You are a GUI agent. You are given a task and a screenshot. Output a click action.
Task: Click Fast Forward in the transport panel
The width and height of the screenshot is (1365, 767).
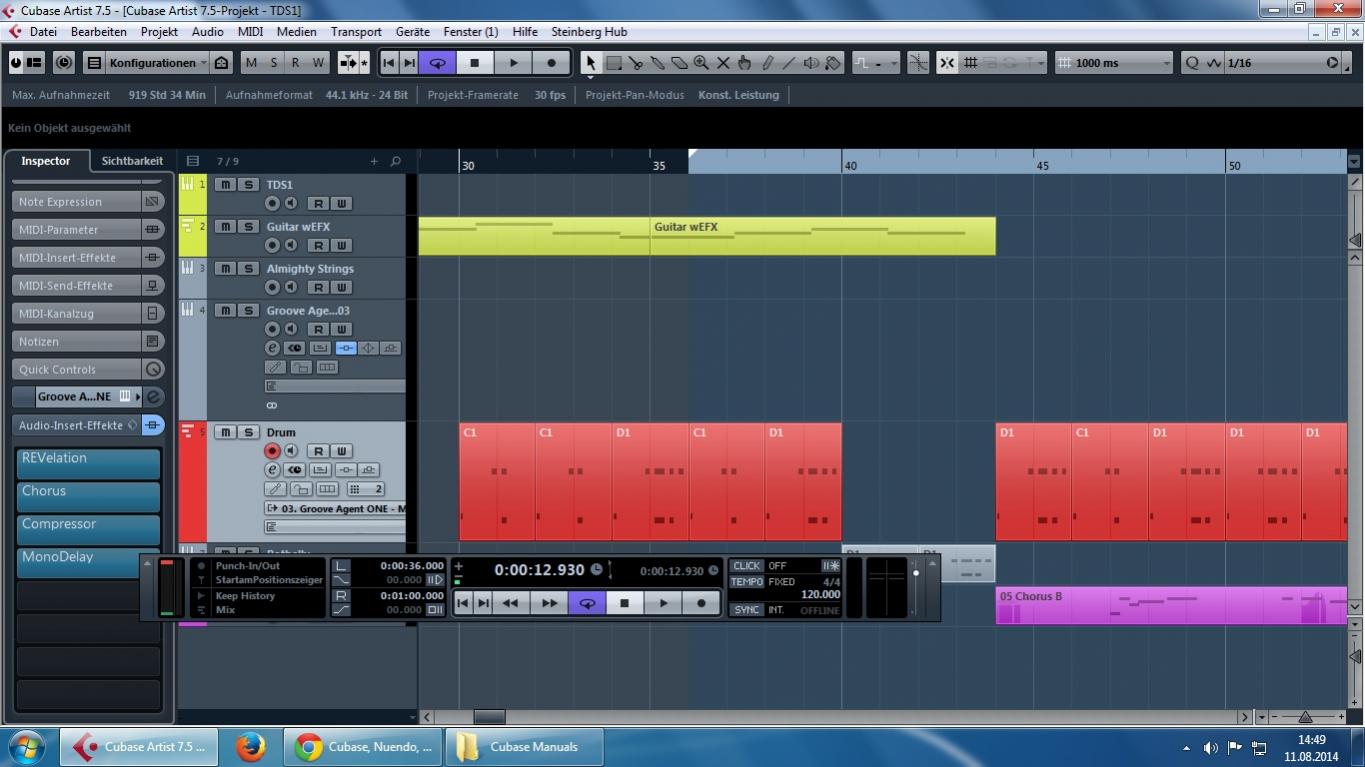pyautogui.click(x=549, y=603)
